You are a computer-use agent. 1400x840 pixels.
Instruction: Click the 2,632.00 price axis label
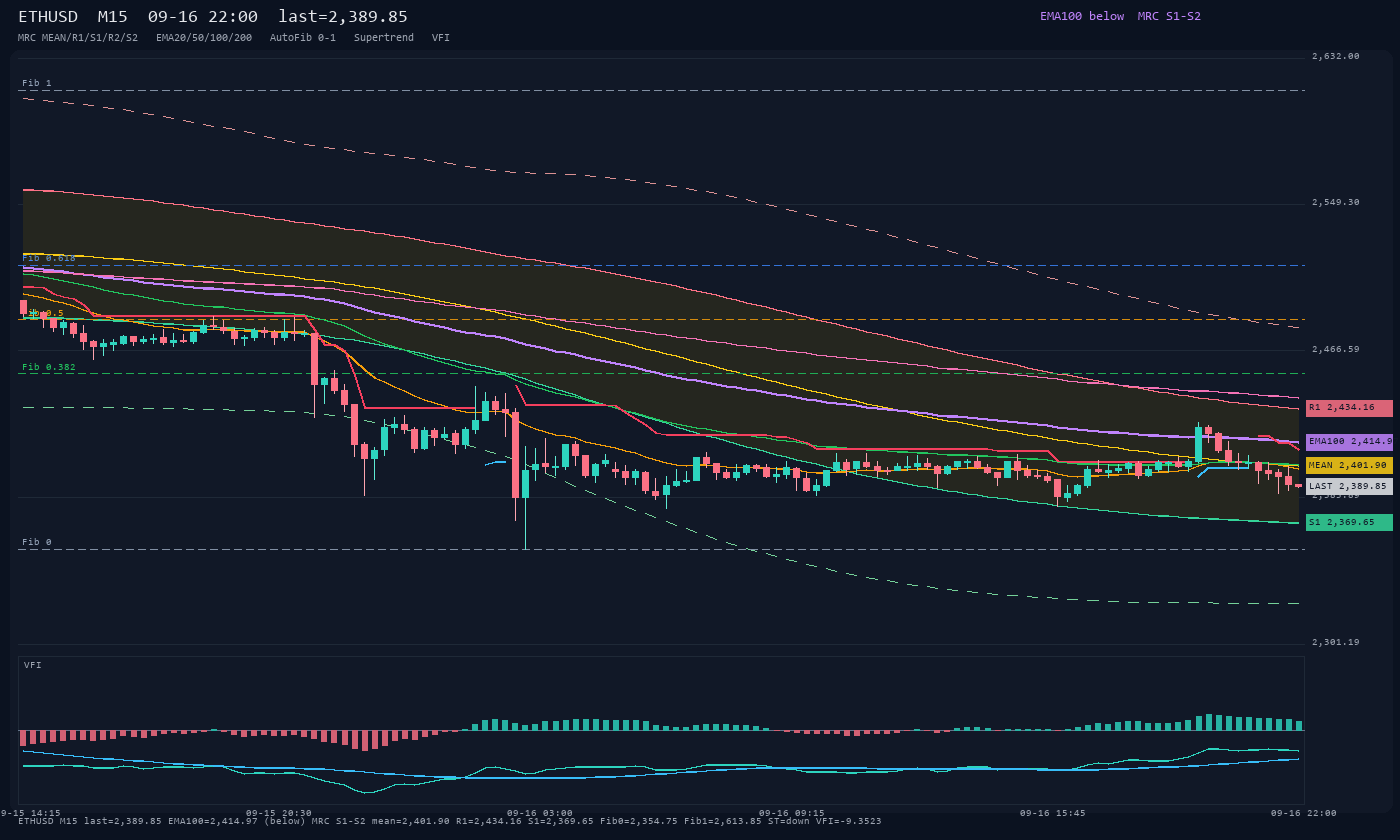1336,56
